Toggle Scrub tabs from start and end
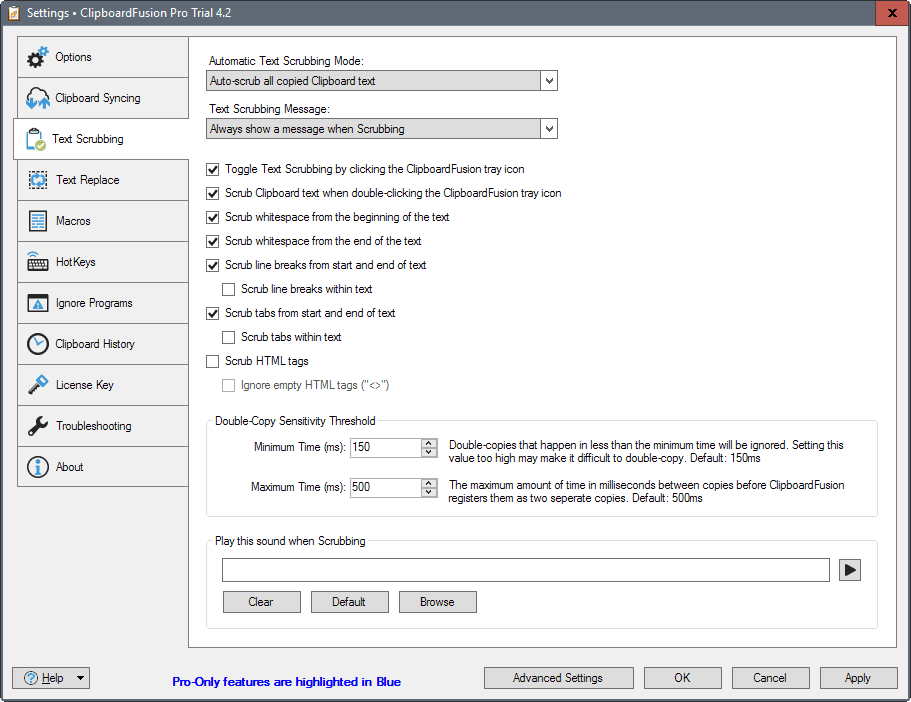Image resolution: width=911 pixels, height=702 pixels. (x=213, y=313)
